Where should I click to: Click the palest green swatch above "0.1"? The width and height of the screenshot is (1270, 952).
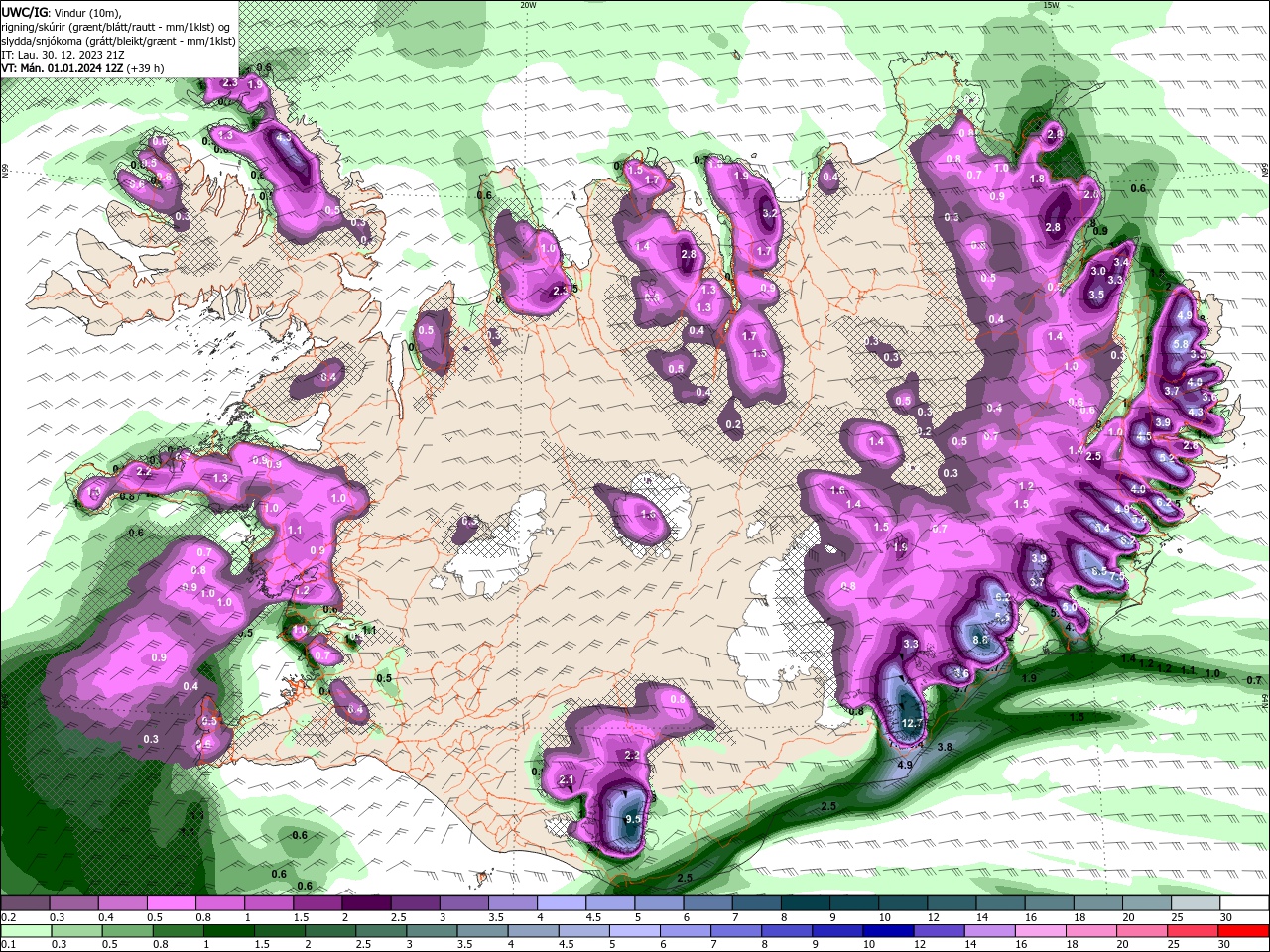coord(25,931)
